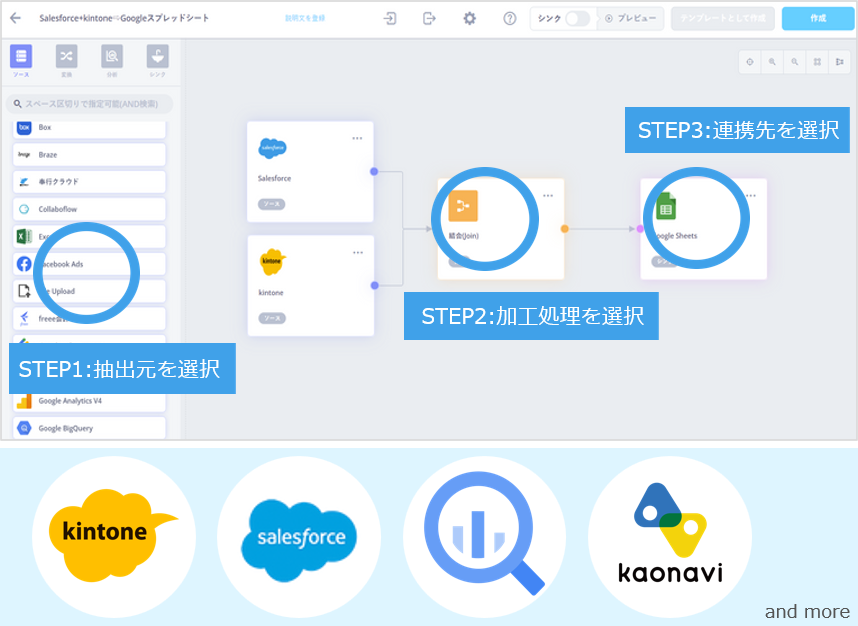The height and width of the screenshot is (626, 858).
Task: Switch to the 変換 (transform) tab
Action: tap(66, 61)
